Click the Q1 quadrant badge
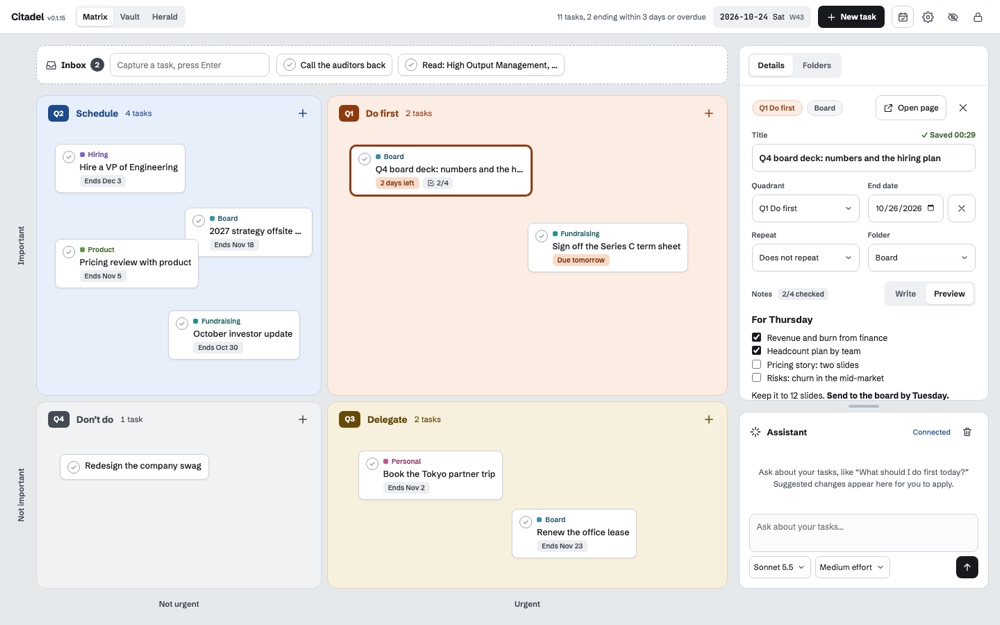Image resolution: width=1000 pixels, height=625 pixels. (349, 114)
